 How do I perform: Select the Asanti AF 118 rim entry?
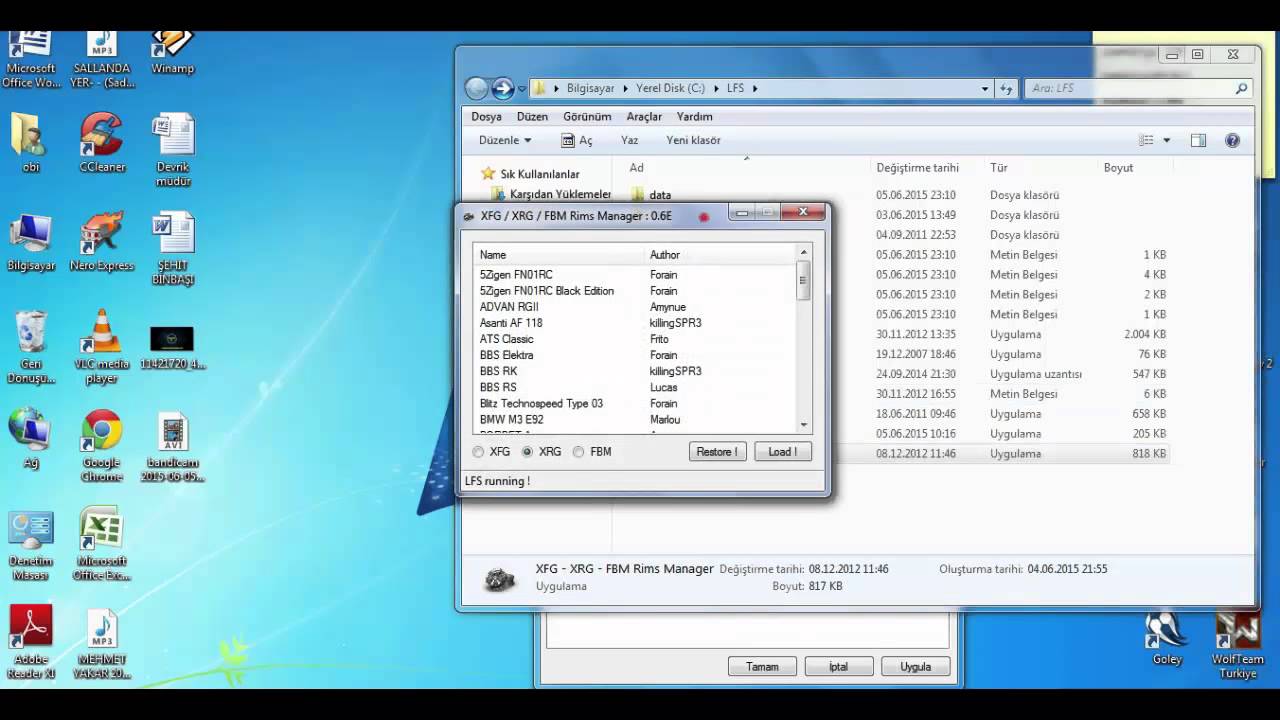[x=511, y=323]
